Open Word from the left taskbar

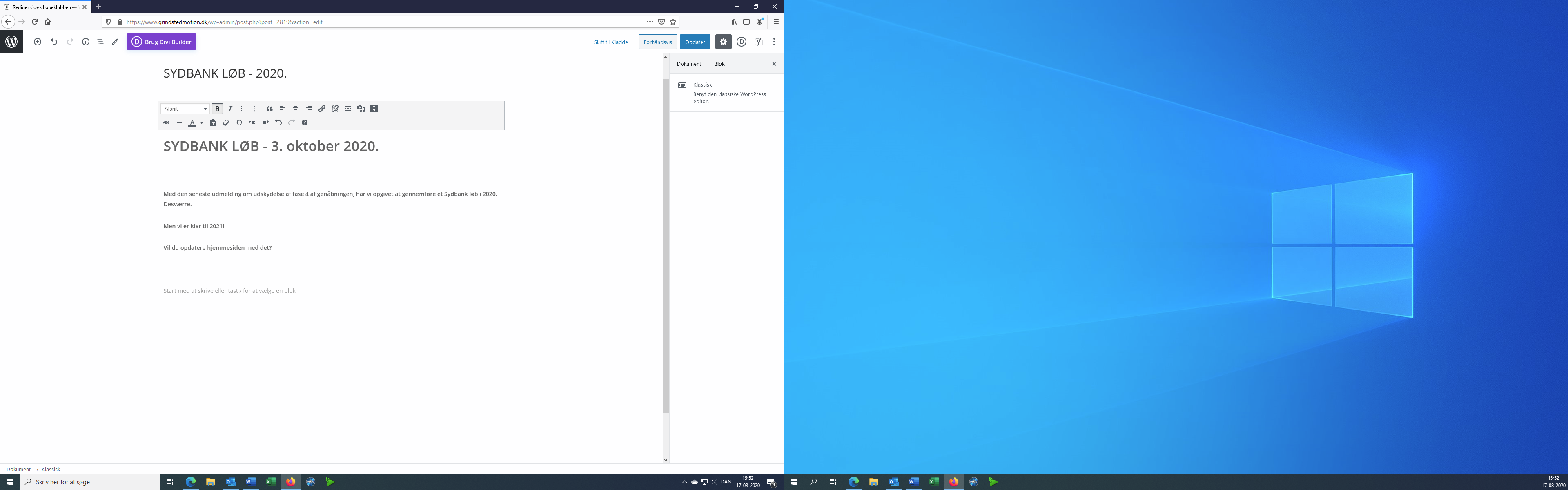point(251,481)
